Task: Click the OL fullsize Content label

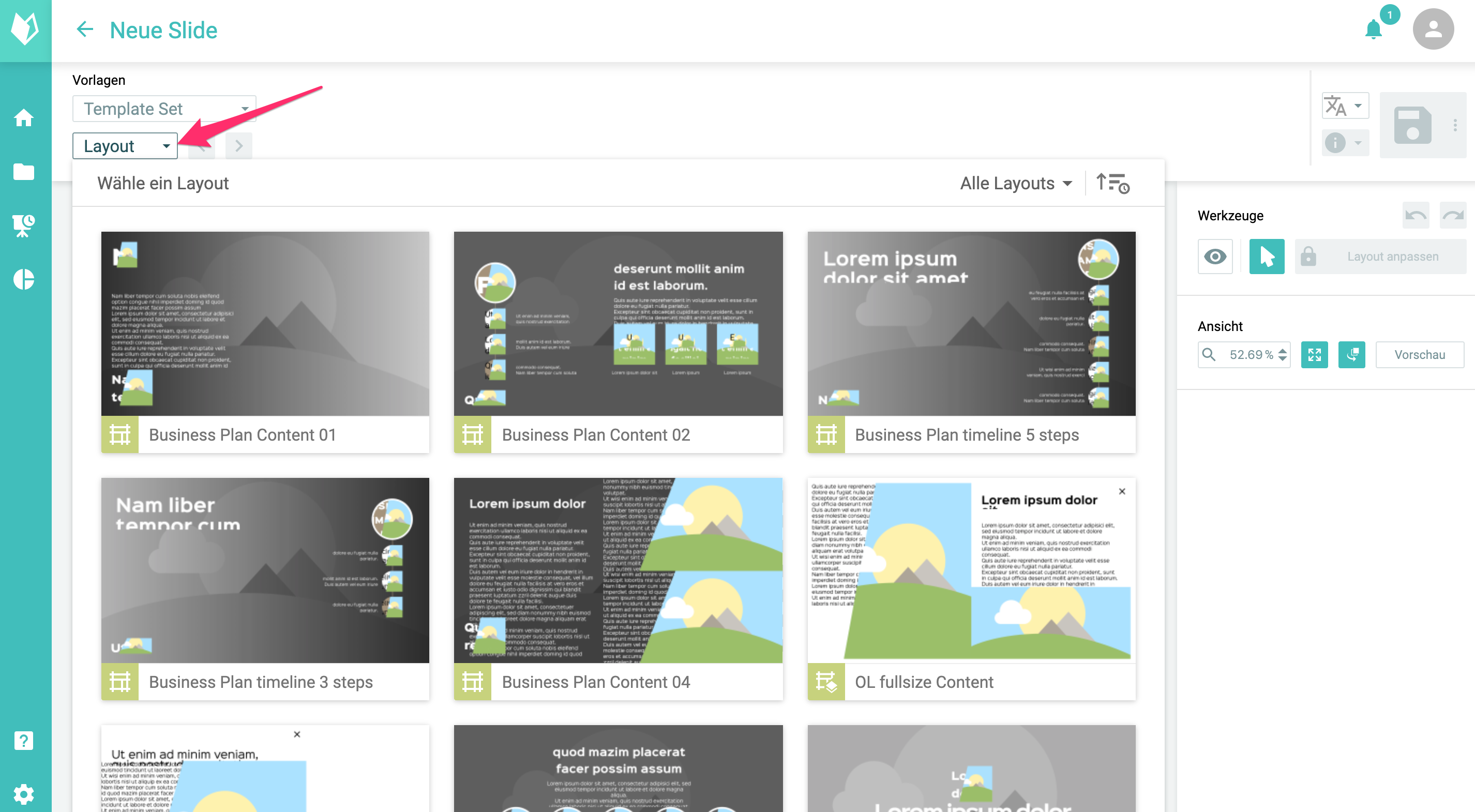Action: (x=924, y=682)
